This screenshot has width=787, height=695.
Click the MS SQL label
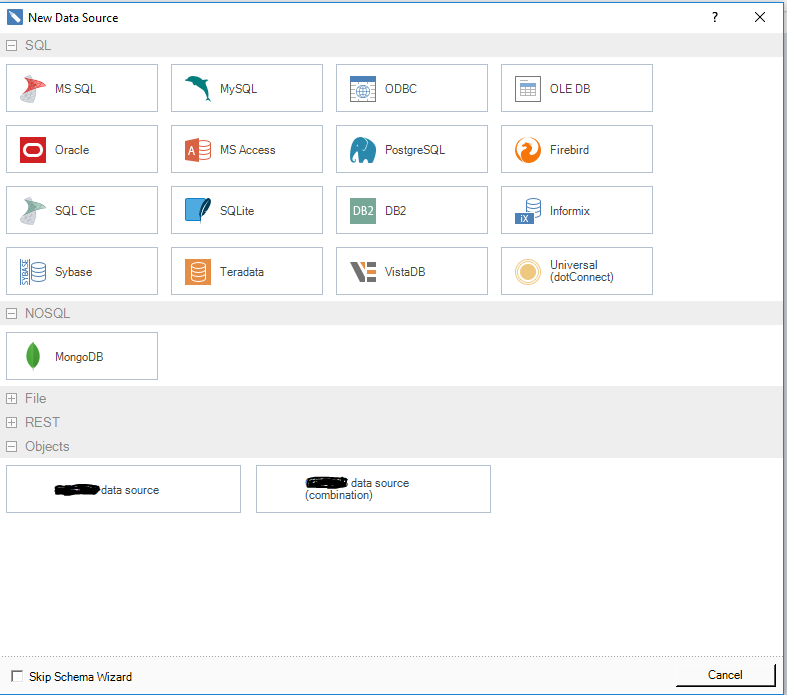pos(75,89)
